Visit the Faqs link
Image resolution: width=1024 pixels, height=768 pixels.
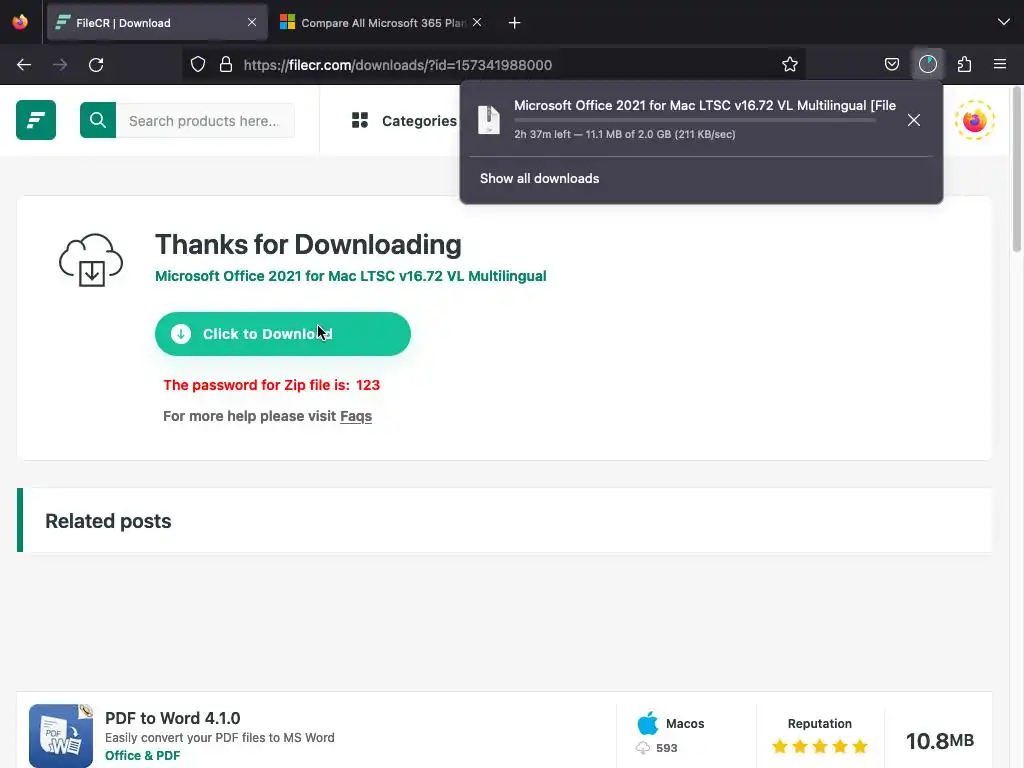pyautogui.click(x=356, y=416)
